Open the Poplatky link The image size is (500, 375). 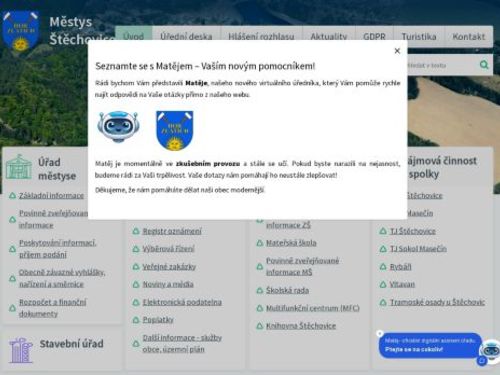[x=158, y=320]
